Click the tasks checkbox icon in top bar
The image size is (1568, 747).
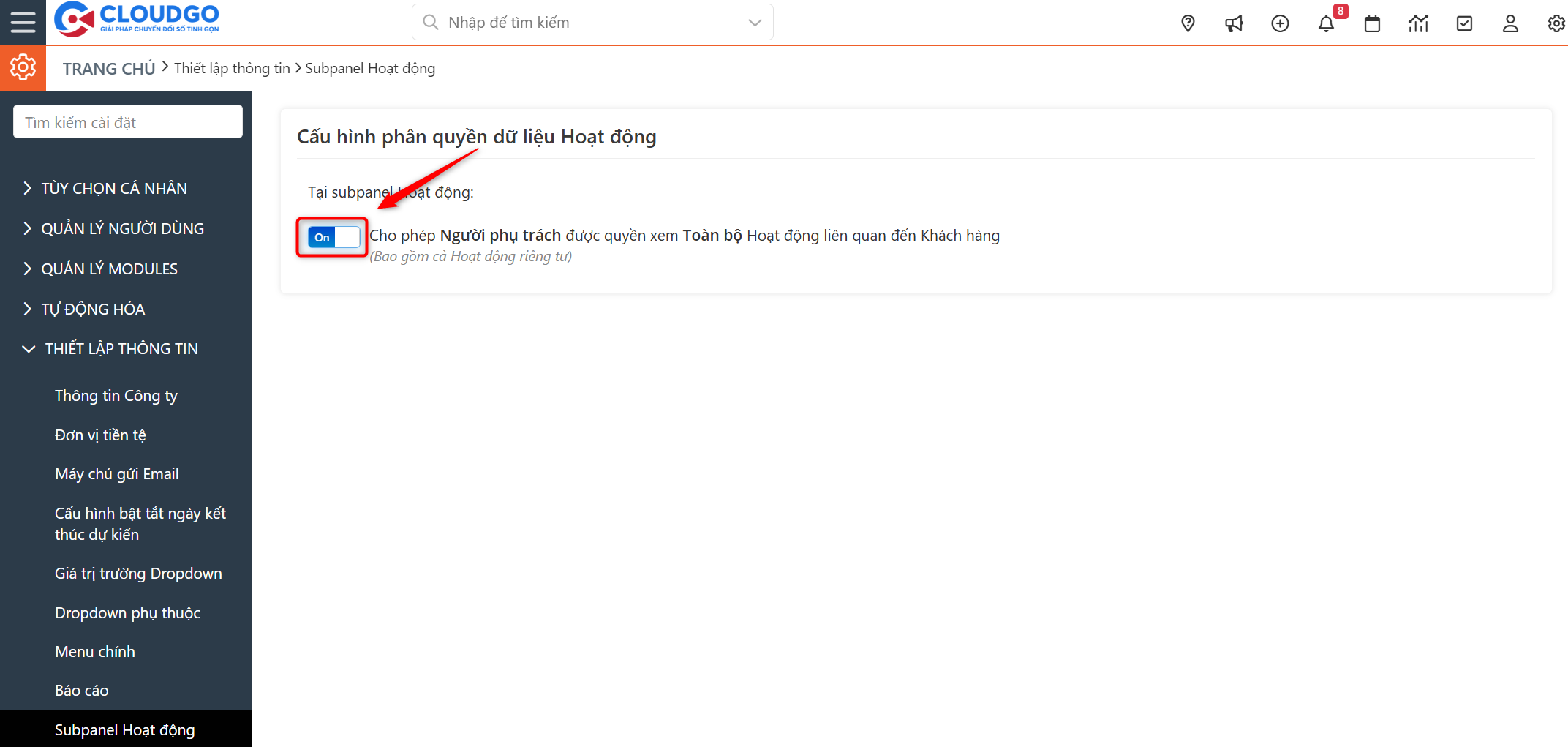[1463, 23]
